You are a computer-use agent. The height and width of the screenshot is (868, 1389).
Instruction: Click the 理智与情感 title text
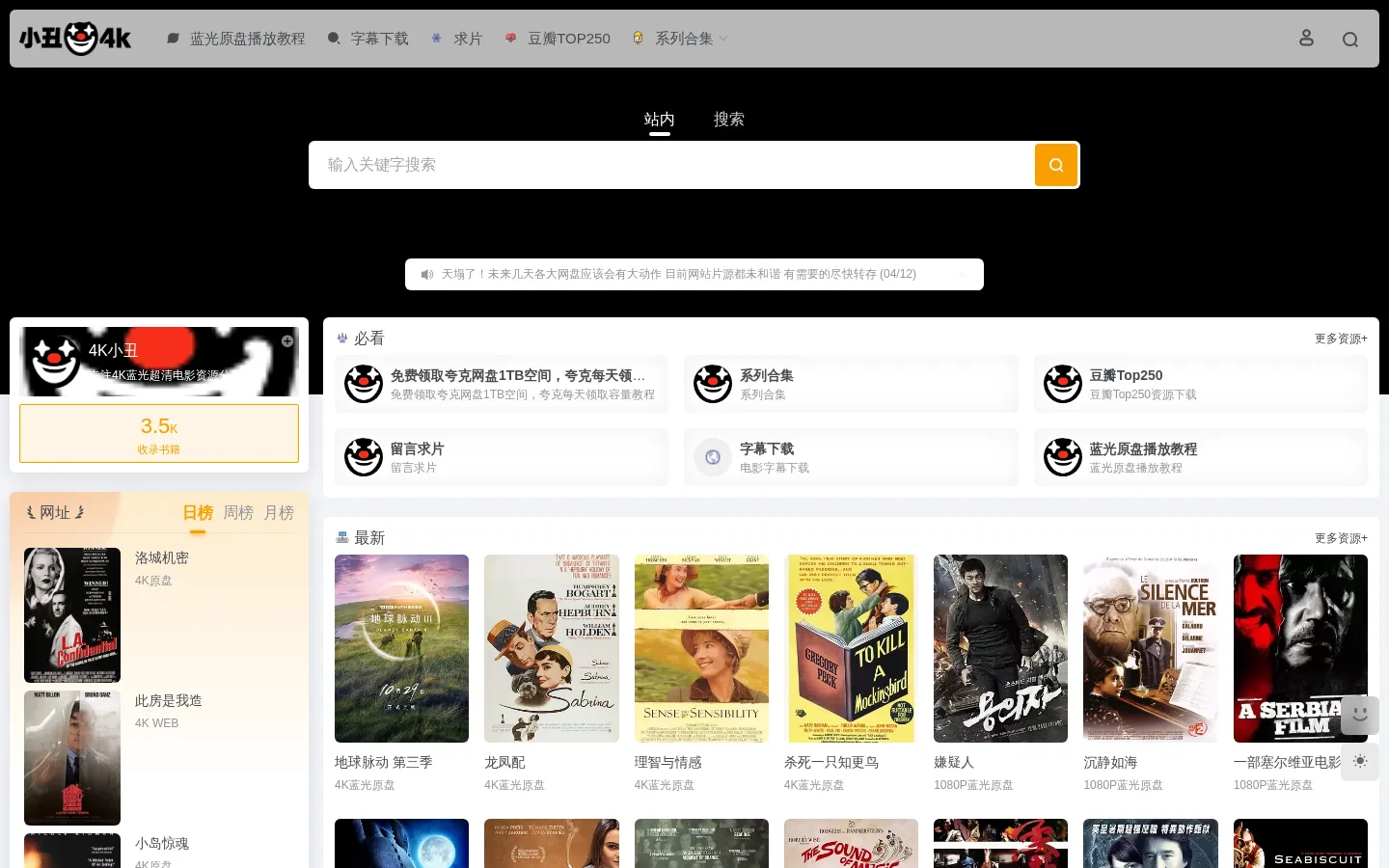(x=667, y=763)
